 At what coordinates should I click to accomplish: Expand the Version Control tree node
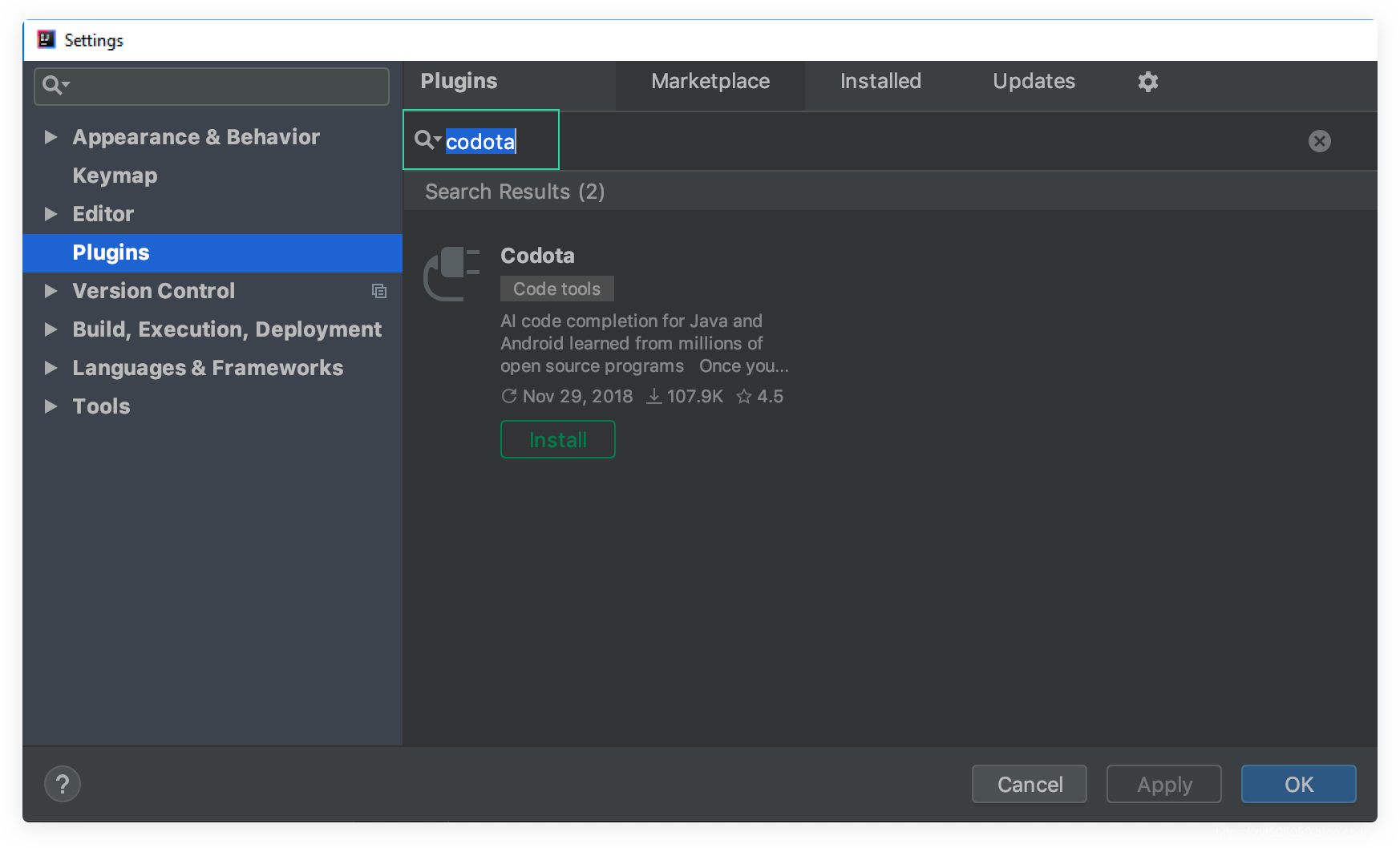51,291
